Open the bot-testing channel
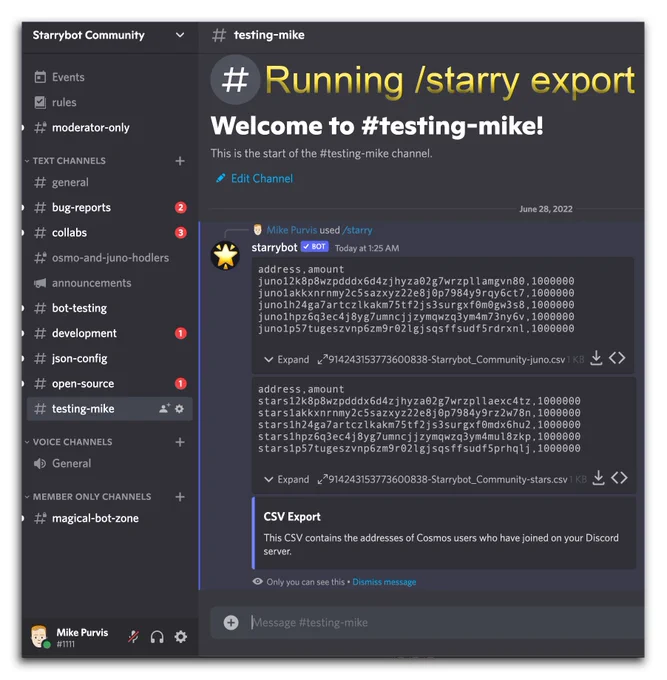 [x=71, y=308]
